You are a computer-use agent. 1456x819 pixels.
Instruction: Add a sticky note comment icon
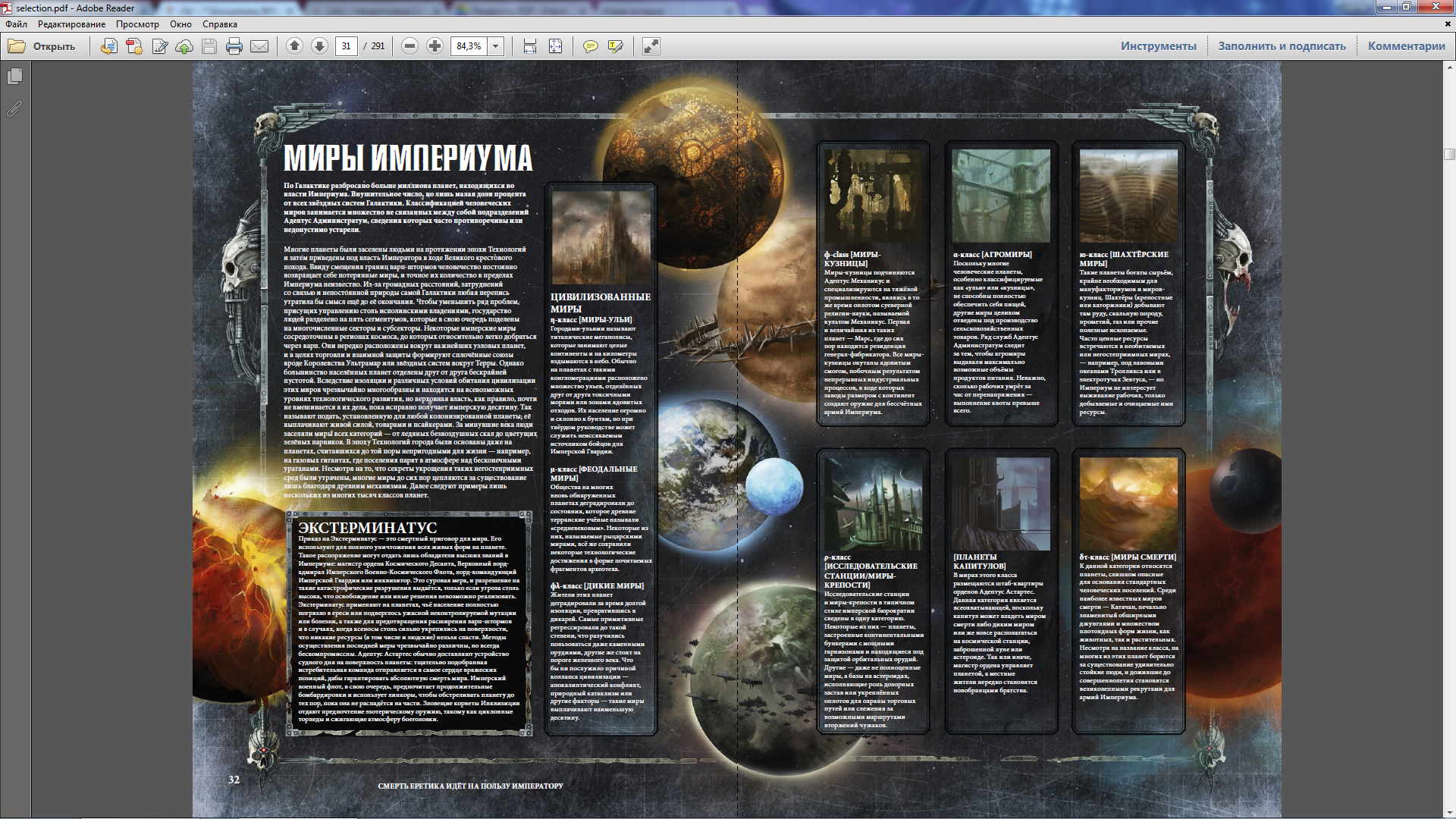590,46
